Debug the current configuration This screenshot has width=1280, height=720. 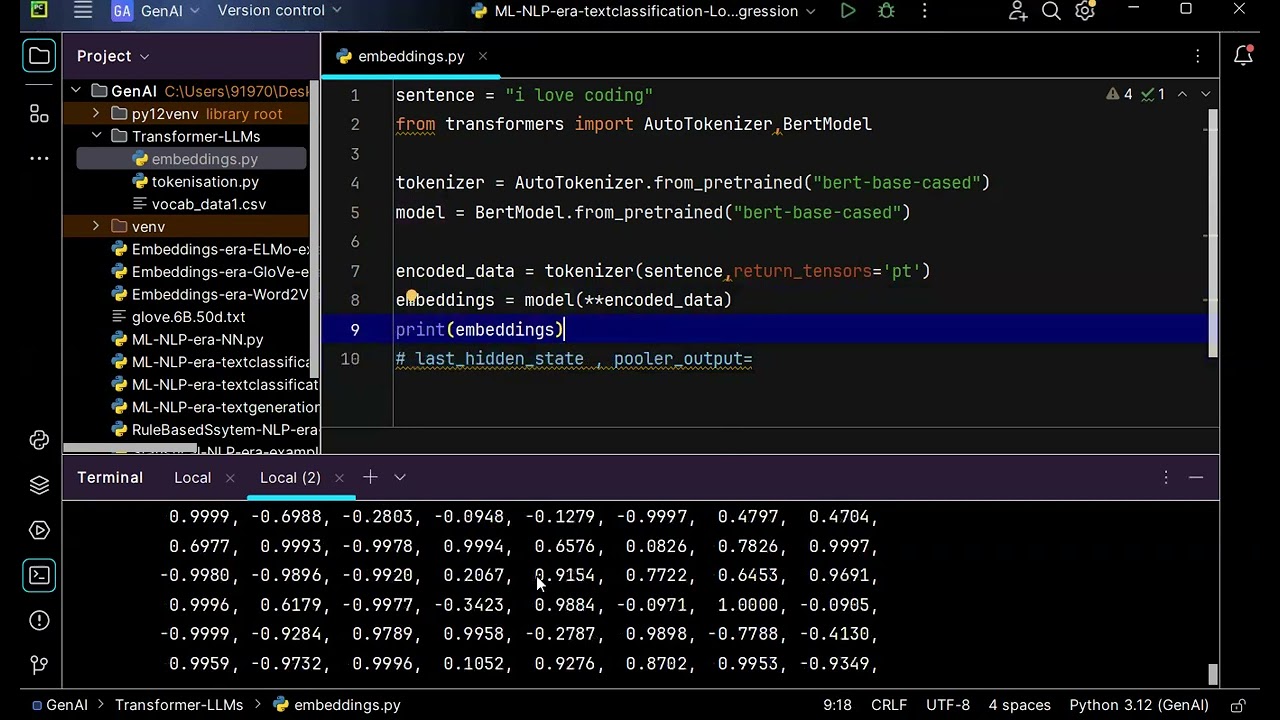point(886,11)
